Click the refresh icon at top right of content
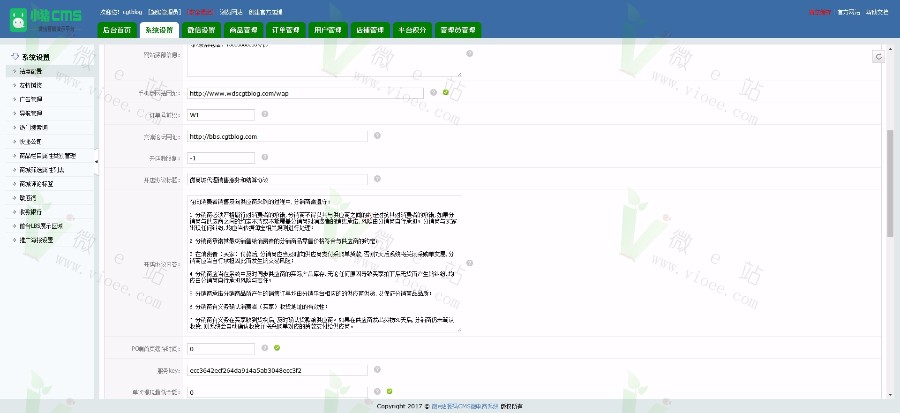This screenshot has height=413, width=900. pos(878,56)
